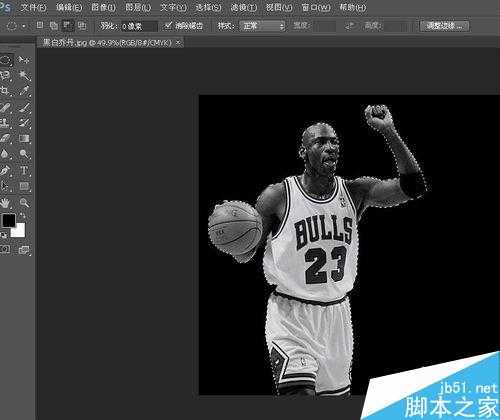Select the Lasso tool

[5, 76]
